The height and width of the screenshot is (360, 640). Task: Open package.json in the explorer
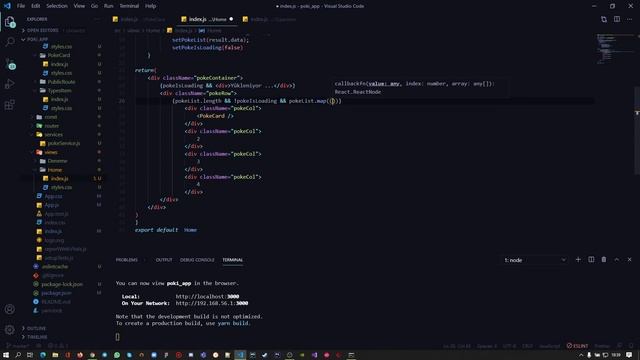point(56,293)
